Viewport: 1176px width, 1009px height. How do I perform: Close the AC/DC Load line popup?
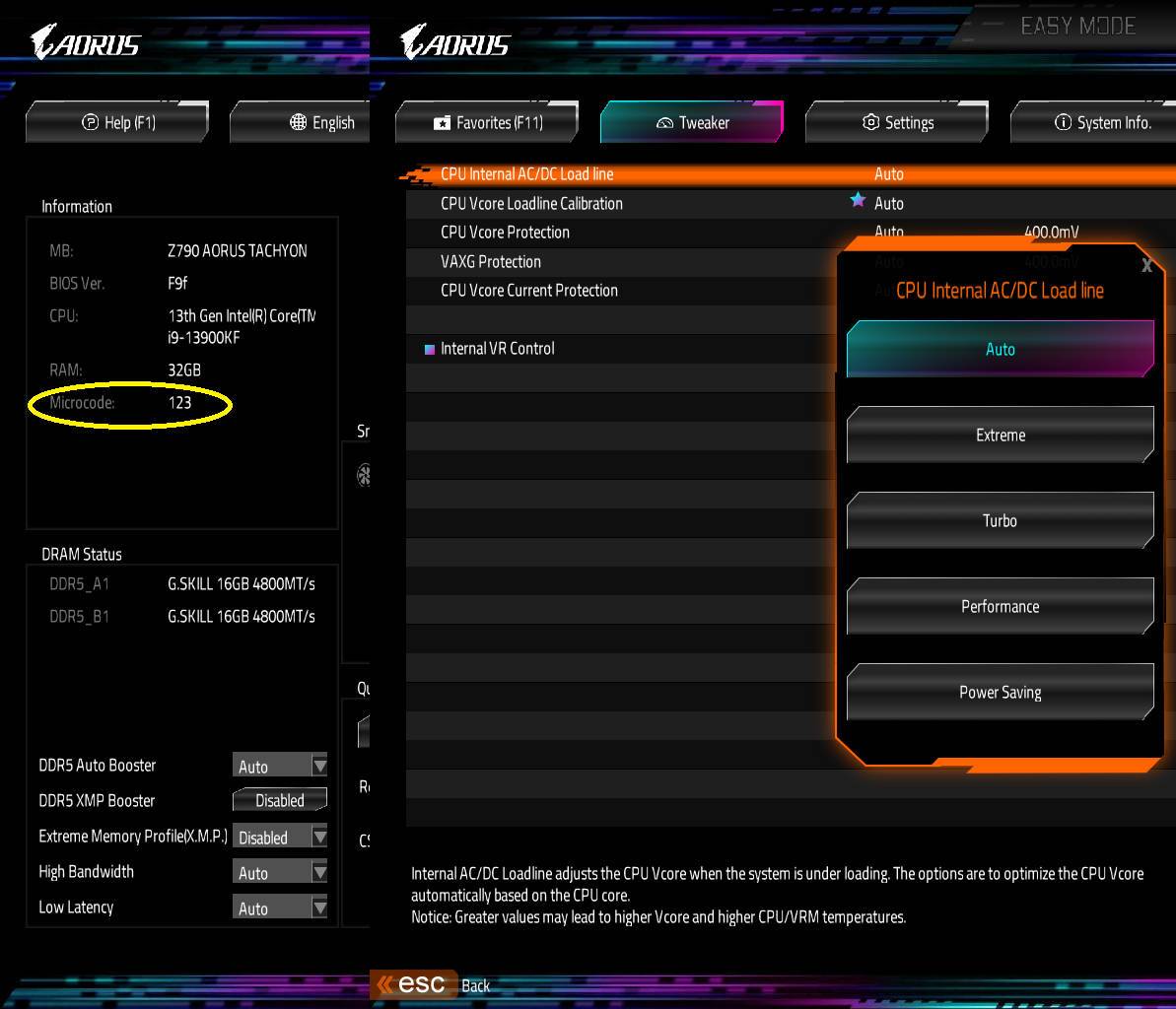coord(1146,265)
